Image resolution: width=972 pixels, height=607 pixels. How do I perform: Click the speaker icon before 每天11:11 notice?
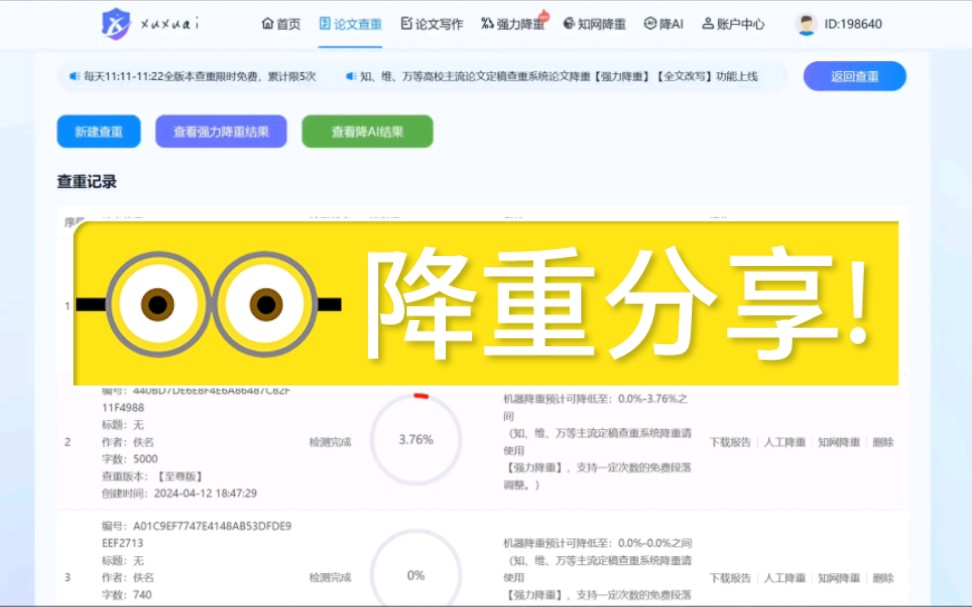74,76
